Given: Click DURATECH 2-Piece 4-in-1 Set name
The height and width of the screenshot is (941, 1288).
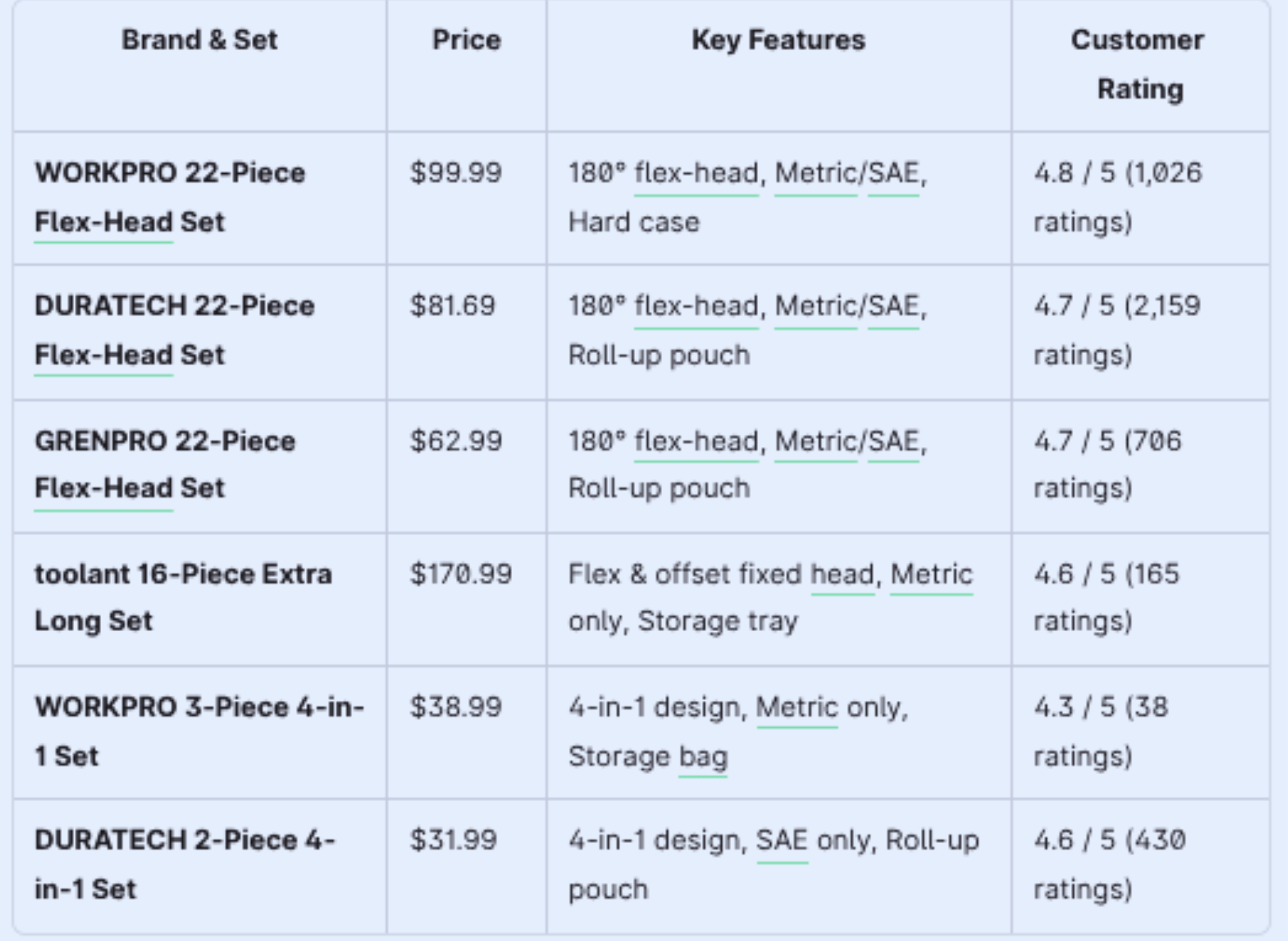Looking at the screenshot, I should pos(184,864).
